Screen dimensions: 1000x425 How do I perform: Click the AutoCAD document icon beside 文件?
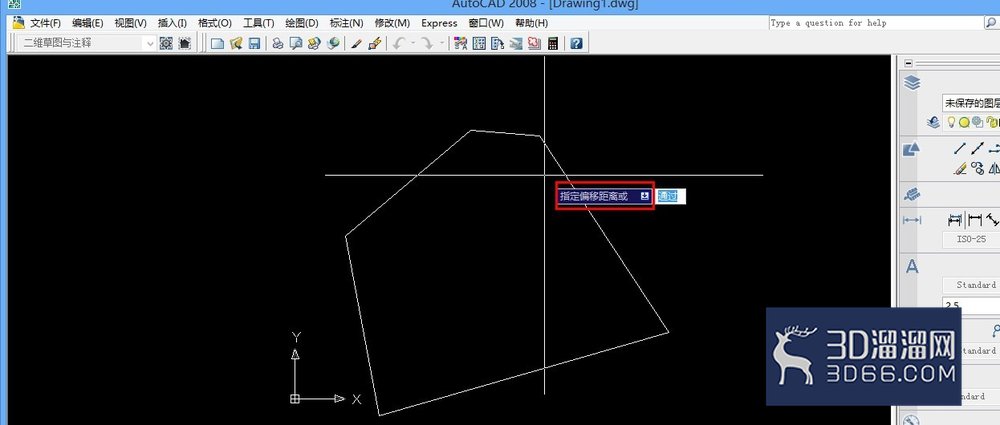click(18, 22)
